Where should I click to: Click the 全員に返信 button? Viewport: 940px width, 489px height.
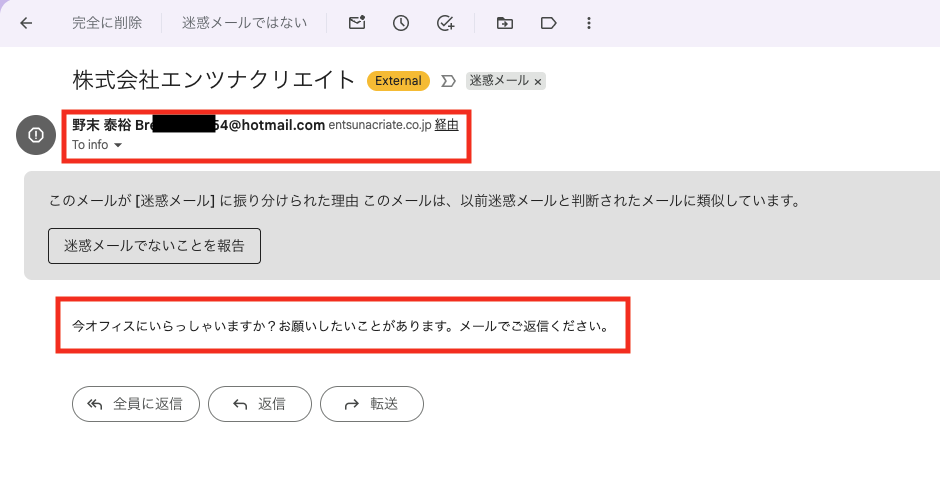click(x=136, y=404)
